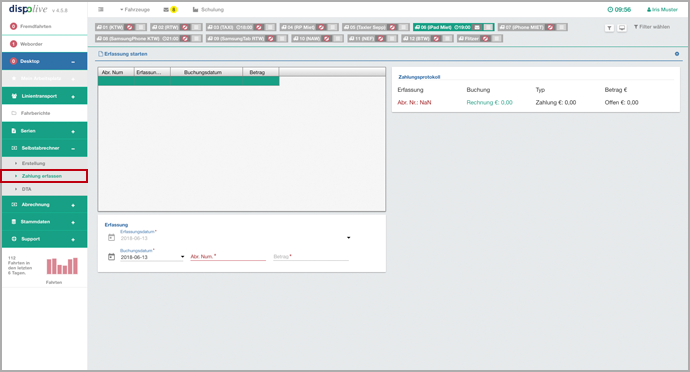Click red status icon on 07 (iPhone MIET)
This screenshot has height=372, width=690.
[550, 27]
